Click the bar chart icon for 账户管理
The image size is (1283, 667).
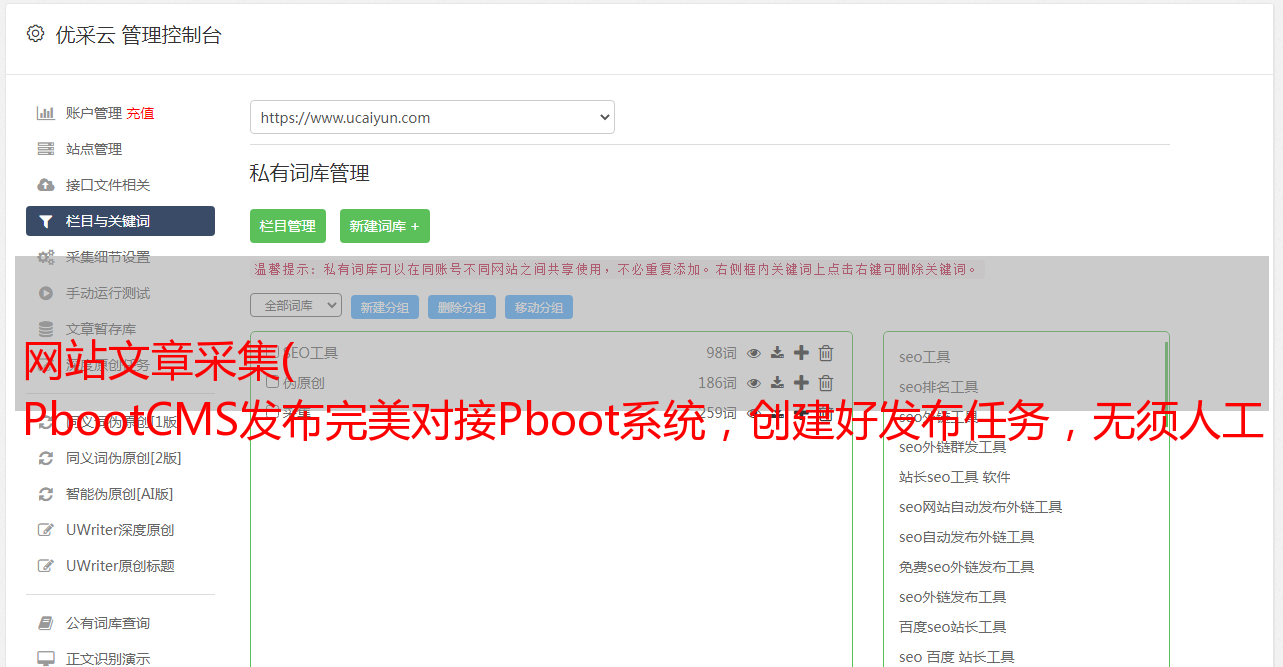[46, 113]
